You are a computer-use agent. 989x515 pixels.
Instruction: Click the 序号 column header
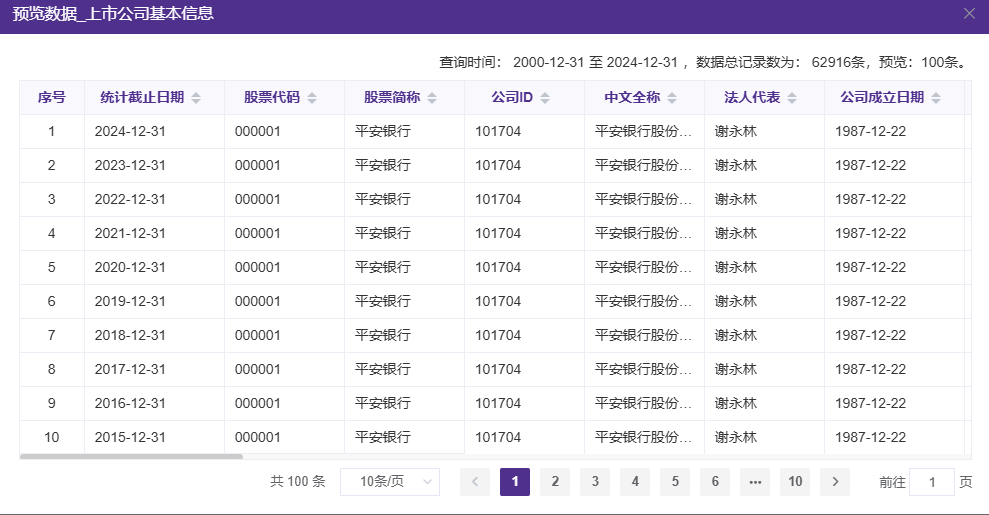[x=52, y=98]
